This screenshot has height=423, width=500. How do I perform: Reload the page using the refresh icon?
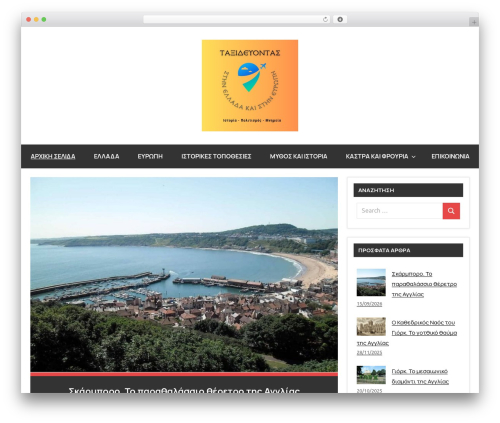325,20
